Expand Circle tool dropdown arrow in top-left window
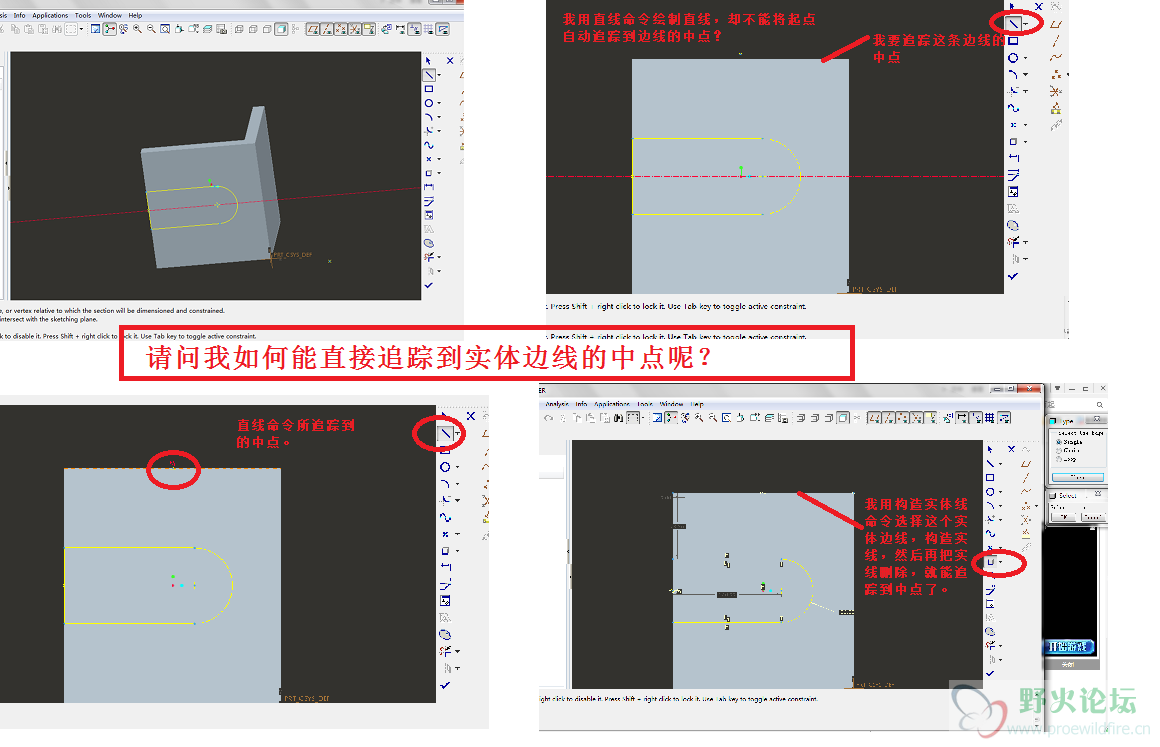Screen dimensions: 1160x747 [x=439, y=103]
